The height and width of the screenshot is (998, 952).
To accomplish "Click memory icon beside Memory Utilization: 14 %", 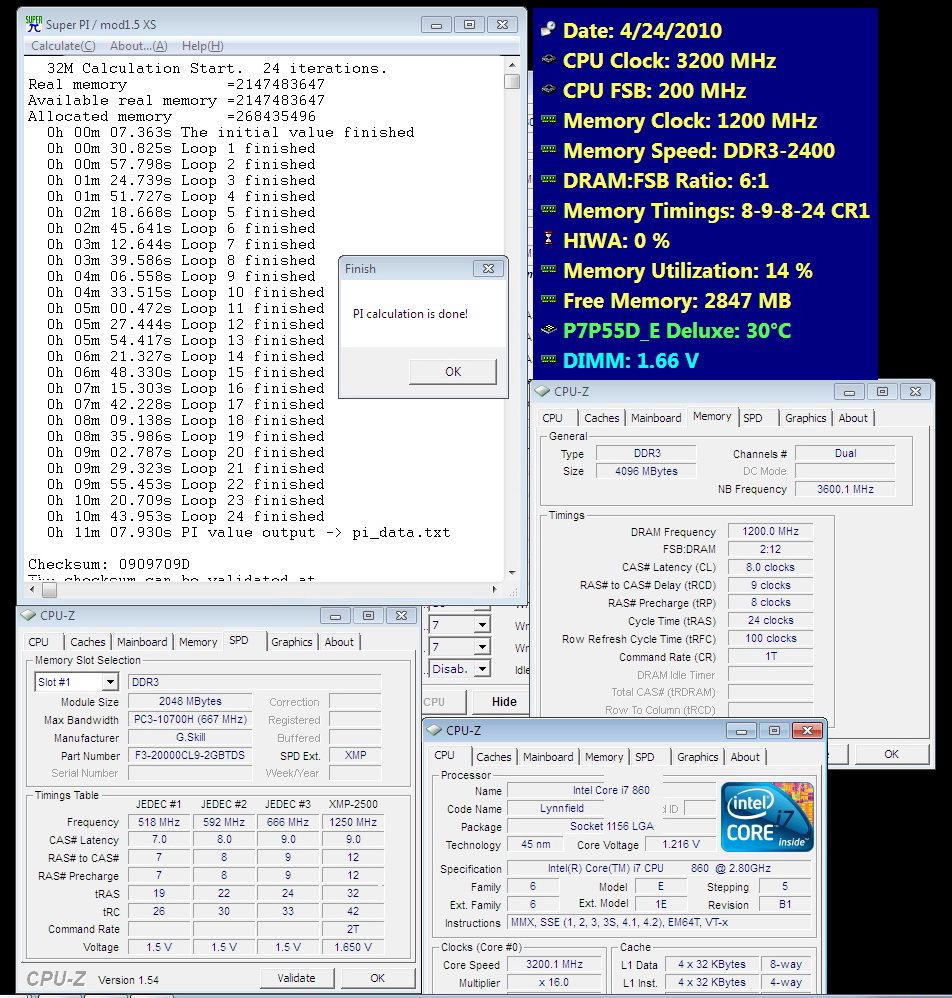I will tap(548, 269).
